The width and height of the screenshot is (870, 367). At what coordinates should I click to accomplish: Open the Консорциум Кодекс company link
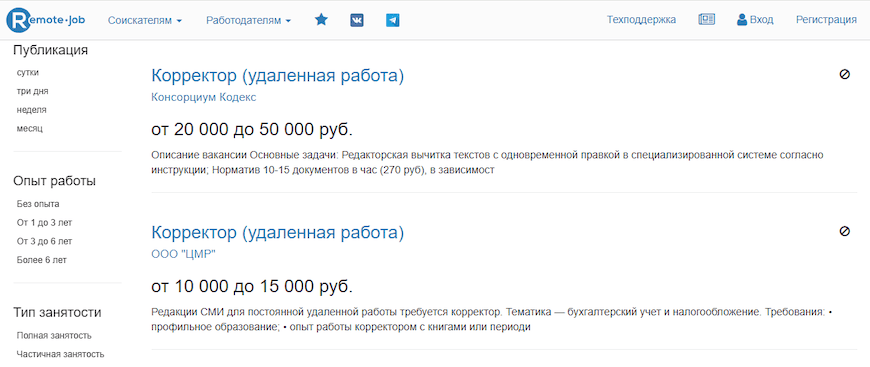coord(204,97)
